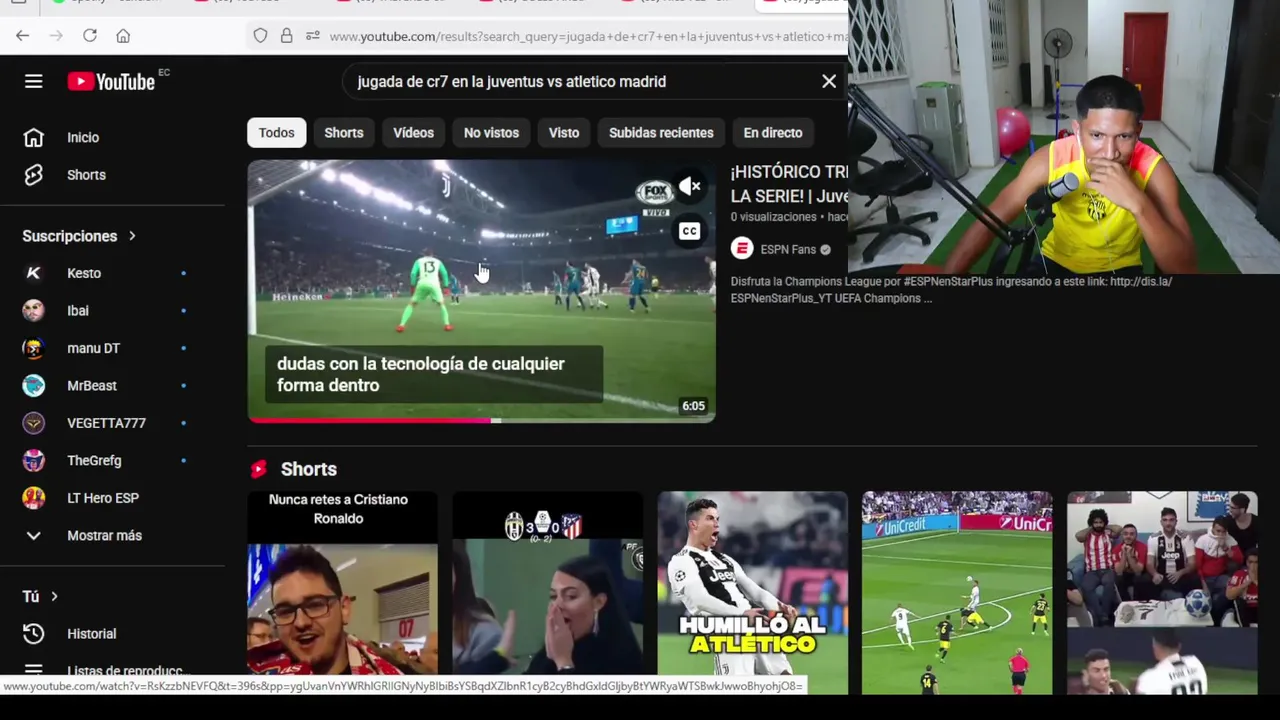Open the 'Nunca retes a Cristiano Ronaldo' short
1280x720 pixels.
[x=342, y=592]
